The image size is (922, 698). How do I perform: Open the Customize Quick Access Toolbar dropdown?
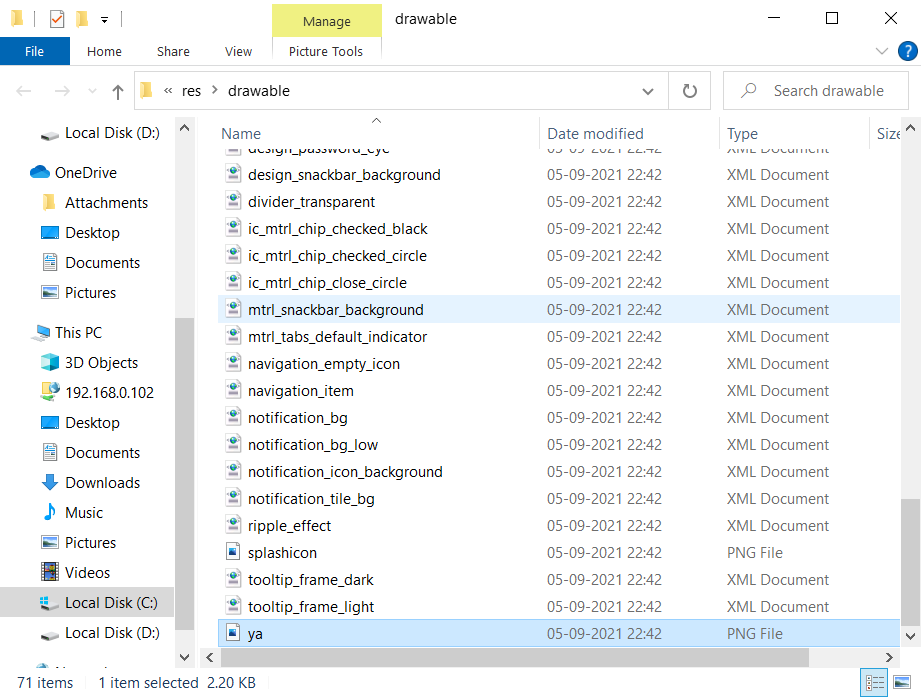point(104,19)
